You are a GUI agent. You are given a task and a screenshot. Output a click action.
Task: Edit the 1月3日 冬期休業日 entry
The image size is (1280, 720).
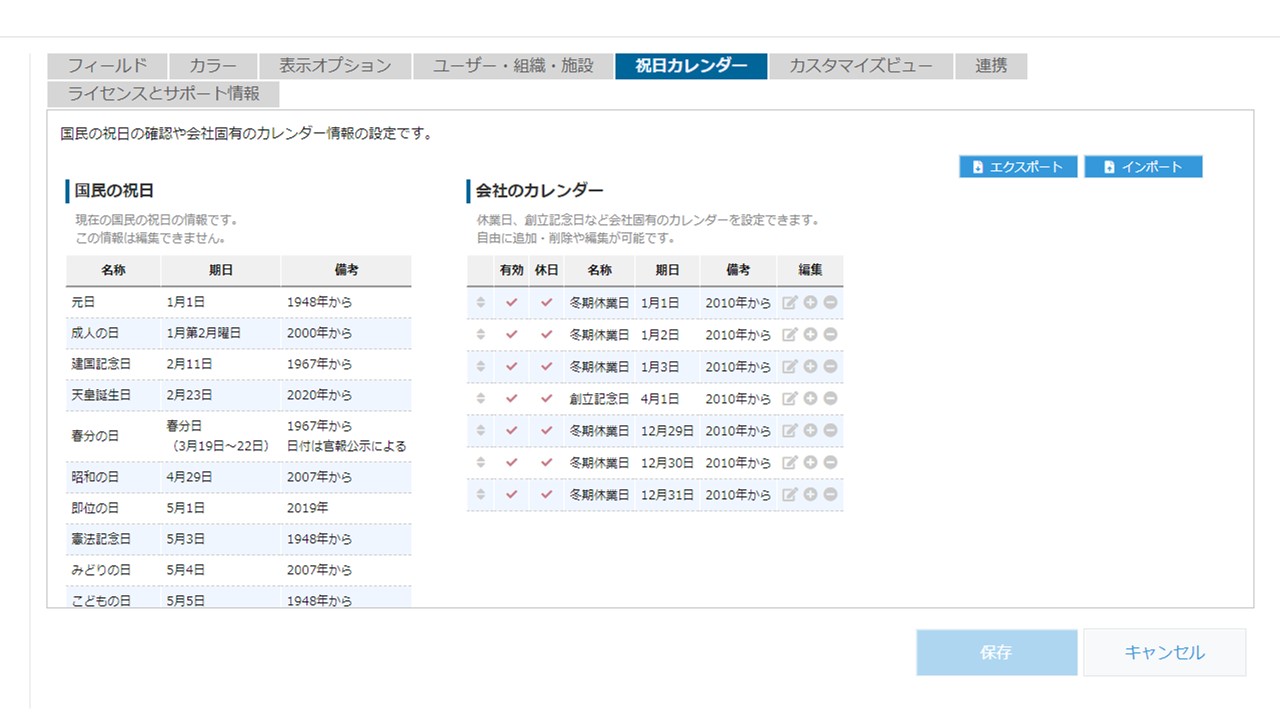(790, 367)
